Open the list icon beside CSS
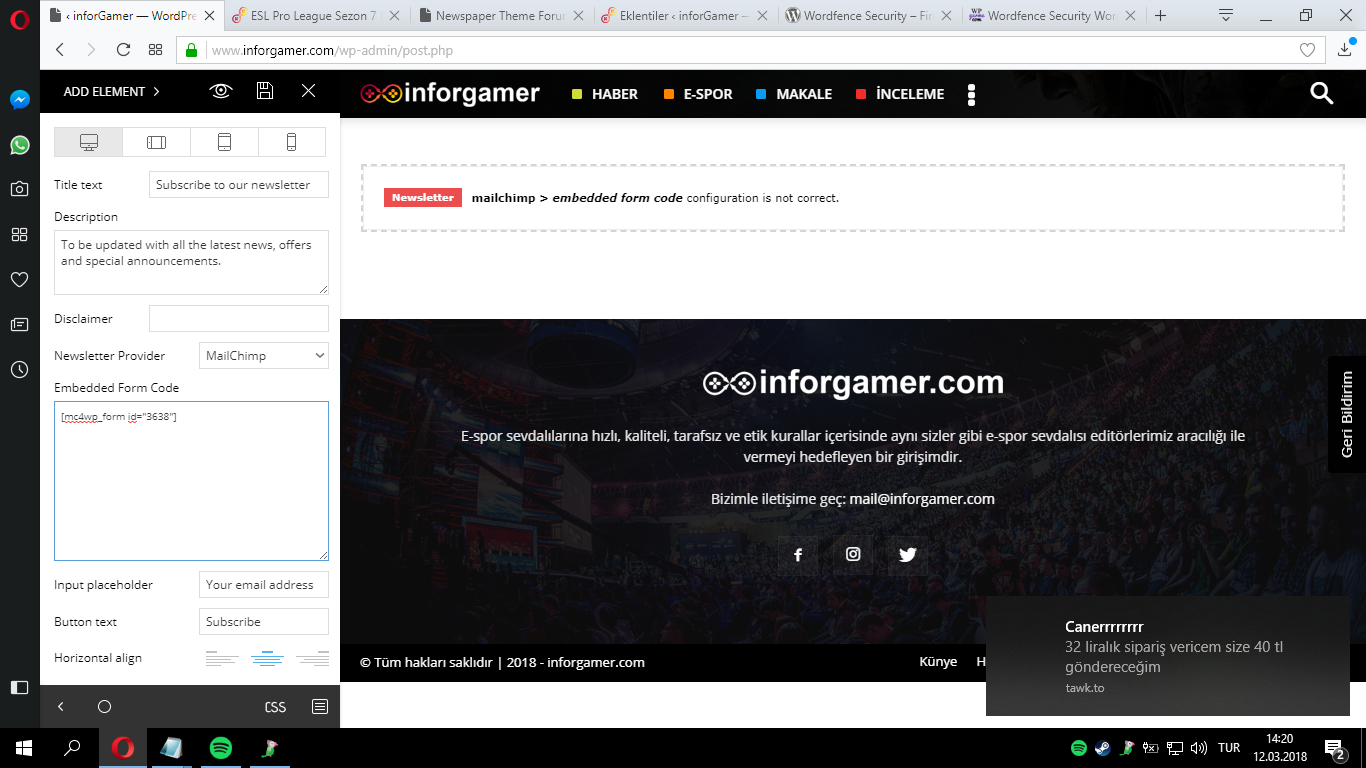 320,707
